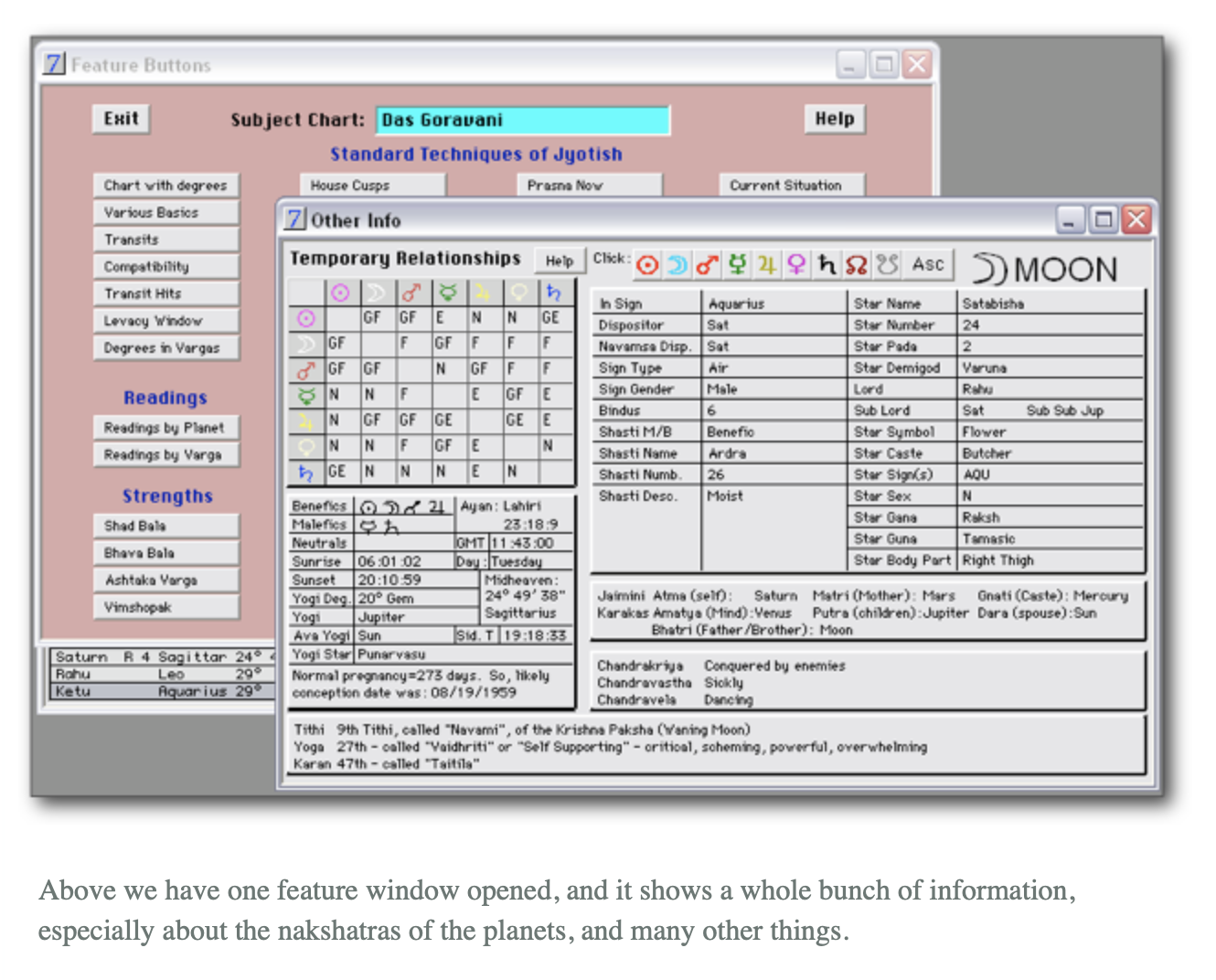The height and width of the screenshot is (980, 1216).
Task: Choose the red Rahu node icon
Action: 856,265
